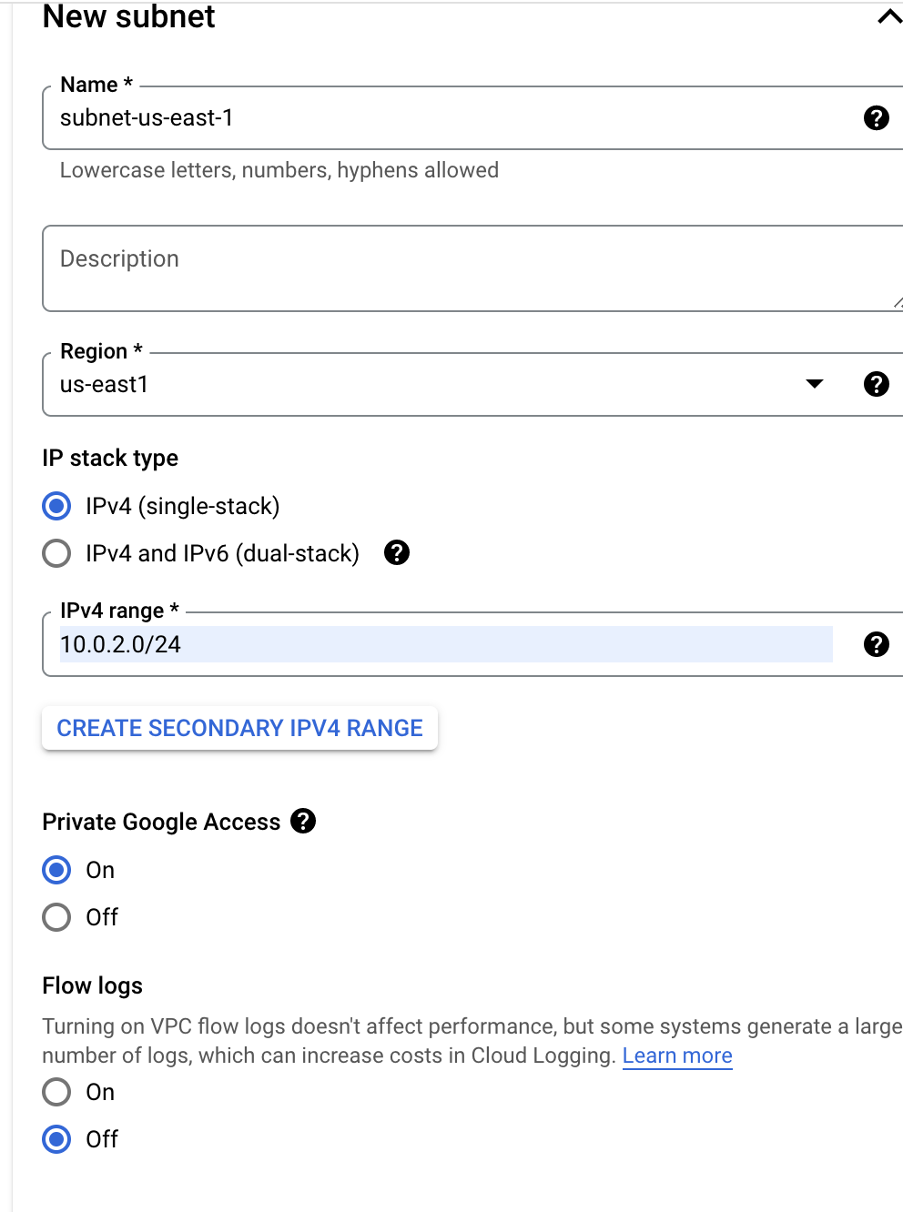The width and height of the screenshot is (904, 1212).
Task: Open the Region dropdown
Action: point(815,383)
